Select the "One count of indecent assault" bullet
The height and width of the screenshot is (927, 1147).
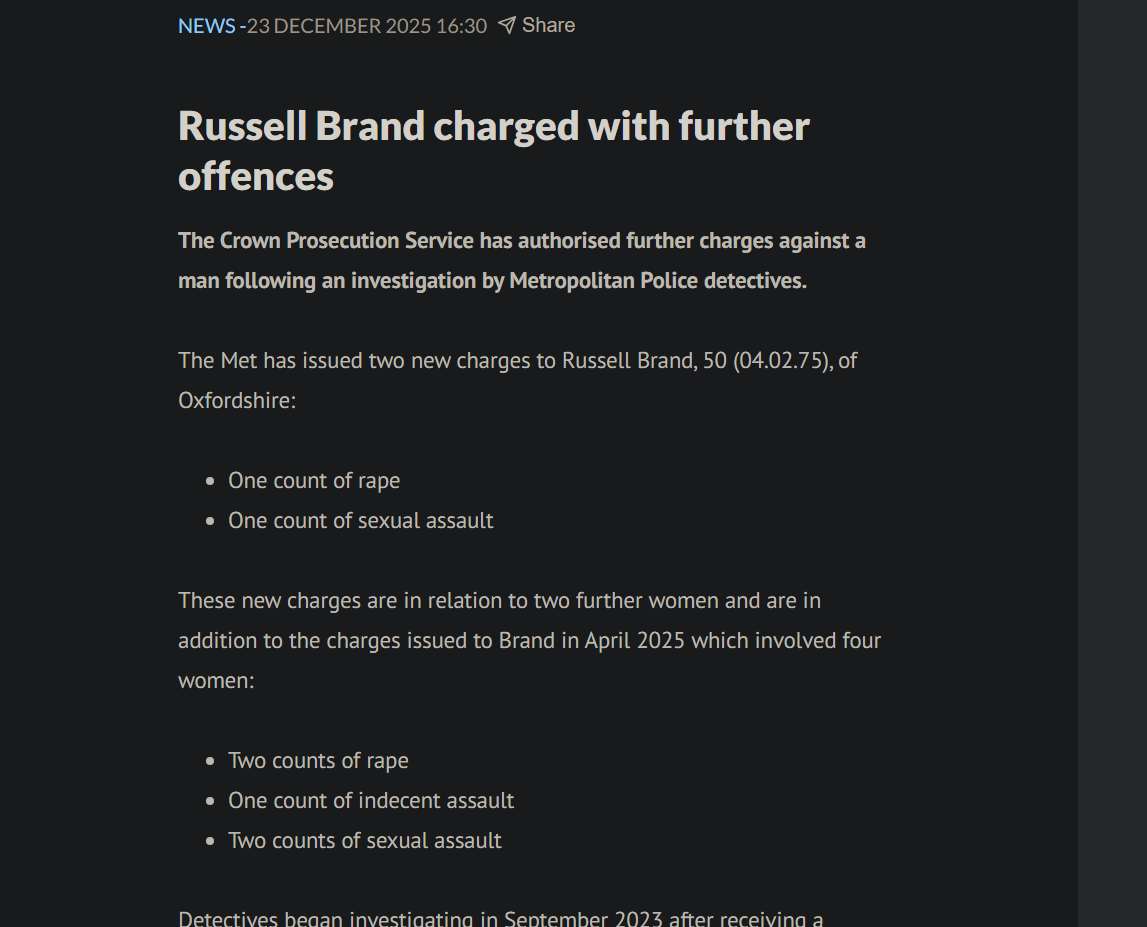[x=371, y=801]
